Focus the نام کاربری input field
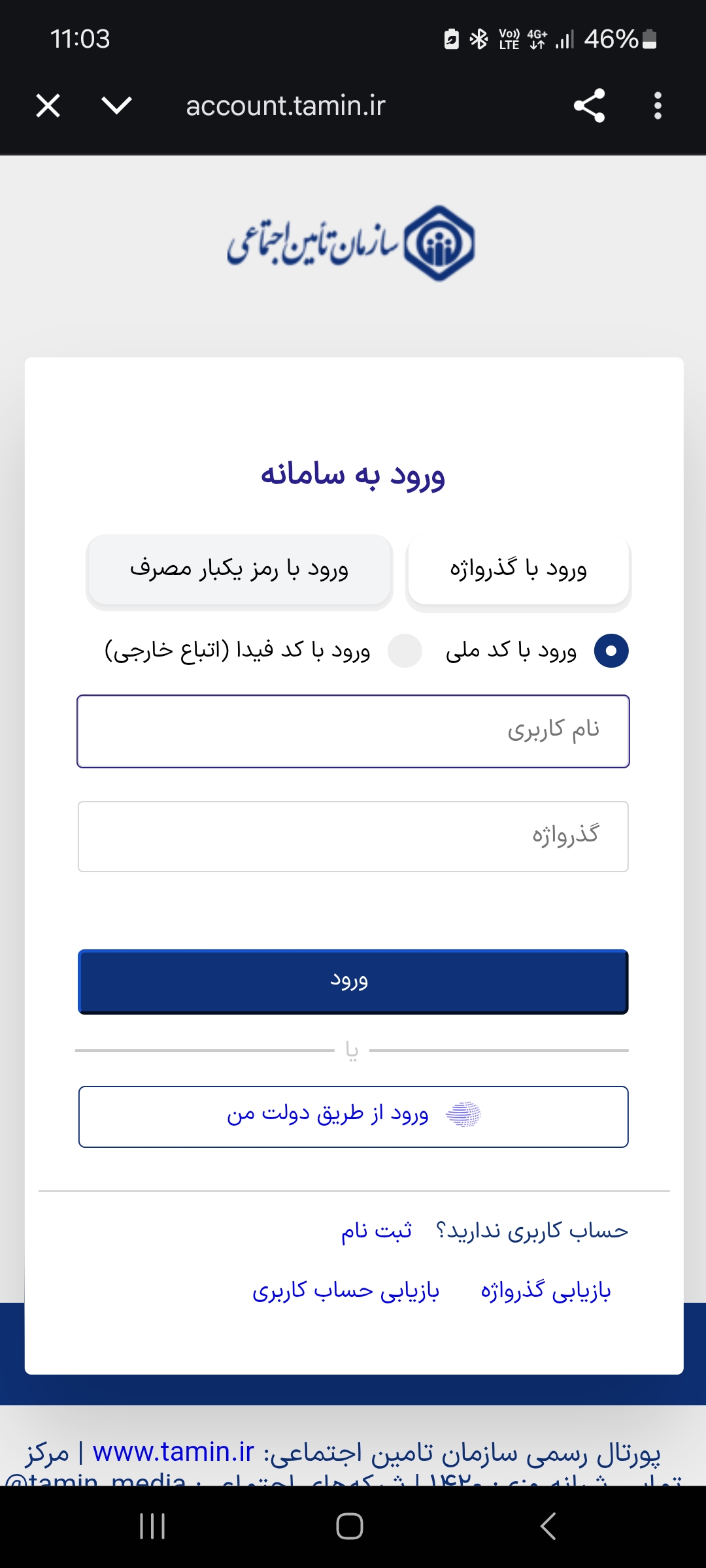The image size is (706, 1568). coord(353,731)
